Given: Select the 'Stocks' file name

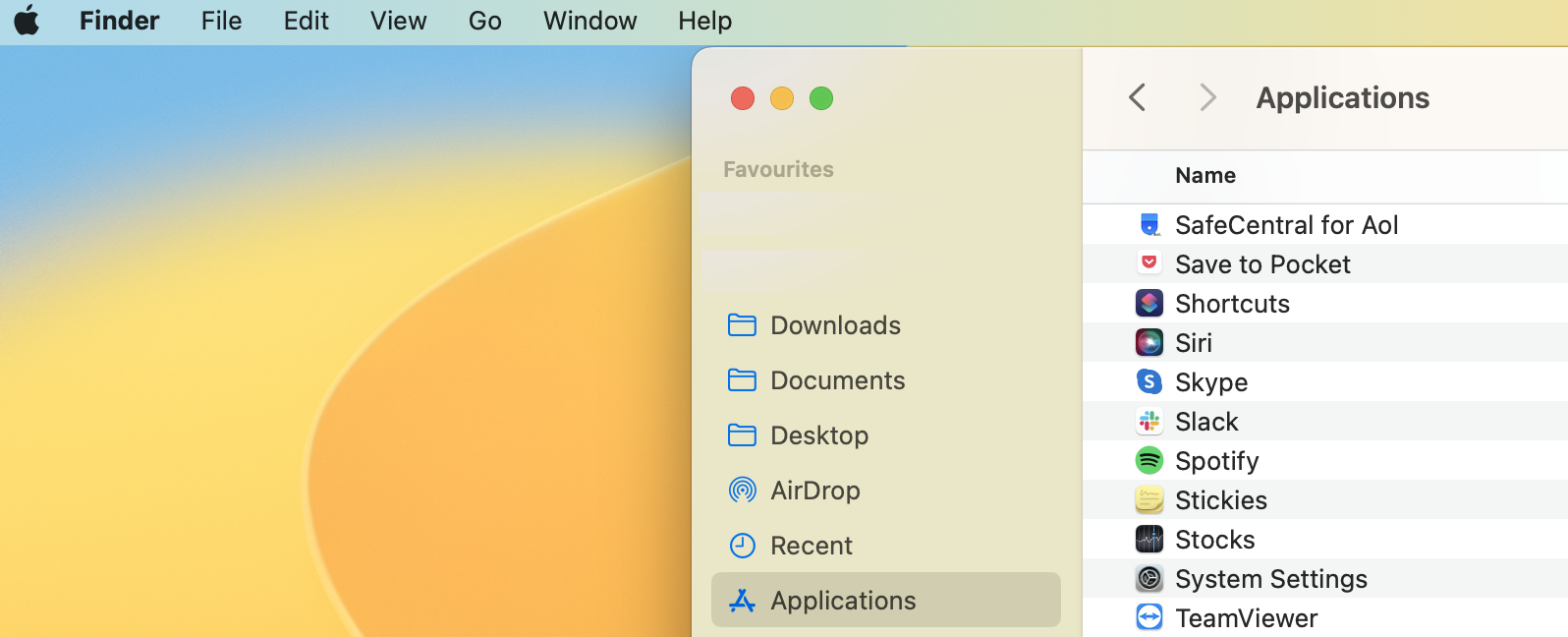Looking at the screenshot, I should coord(1214,540).
